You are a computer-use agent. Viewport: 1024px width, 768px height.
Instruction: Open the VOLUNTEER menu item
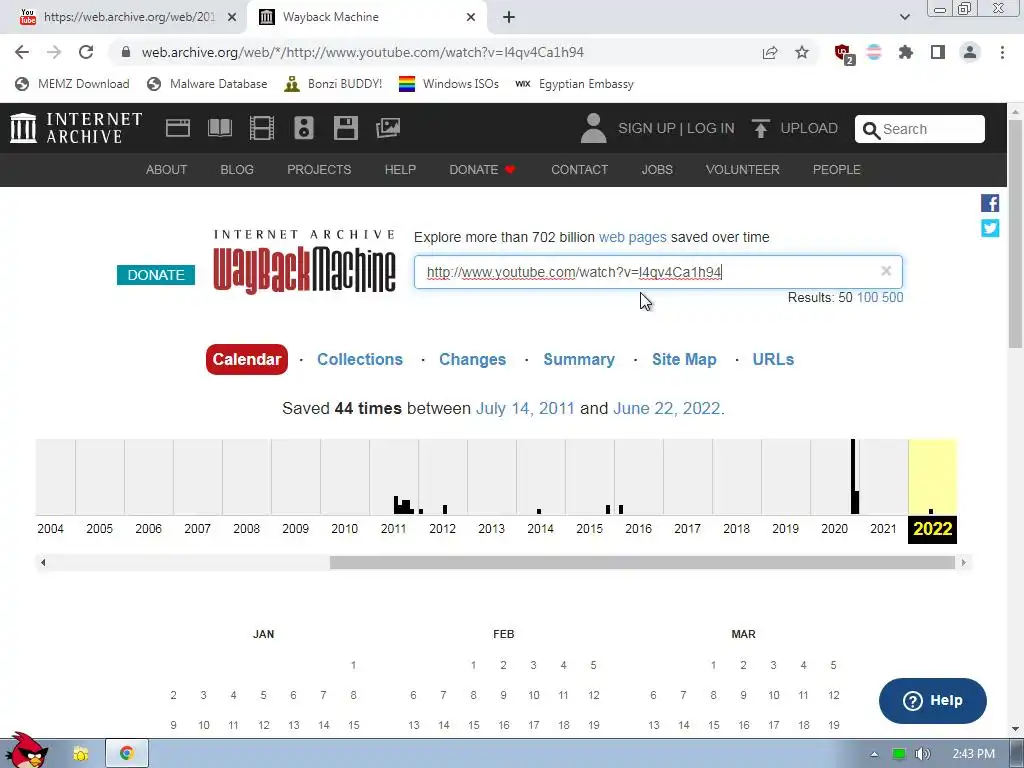(x=743, y=170)
